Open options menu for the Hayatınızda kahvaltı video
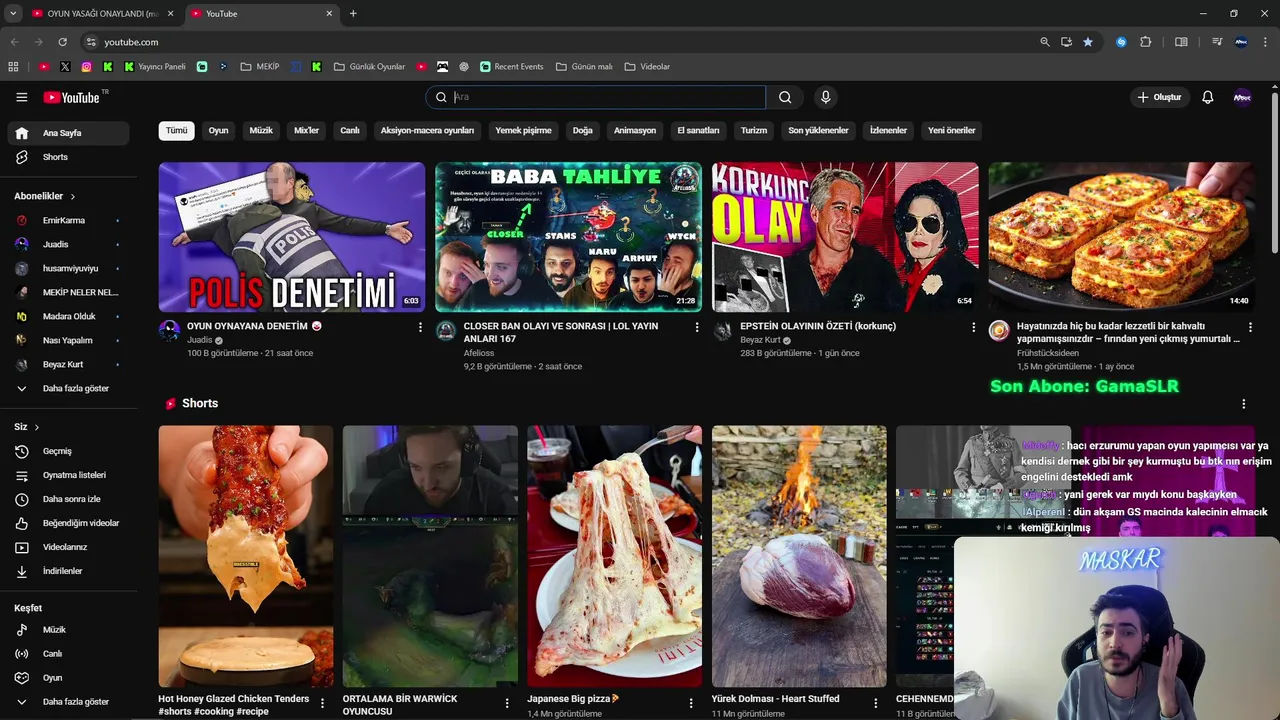Image resolution: width=1280 pixels, height=720 pixels. point(1250,327)
